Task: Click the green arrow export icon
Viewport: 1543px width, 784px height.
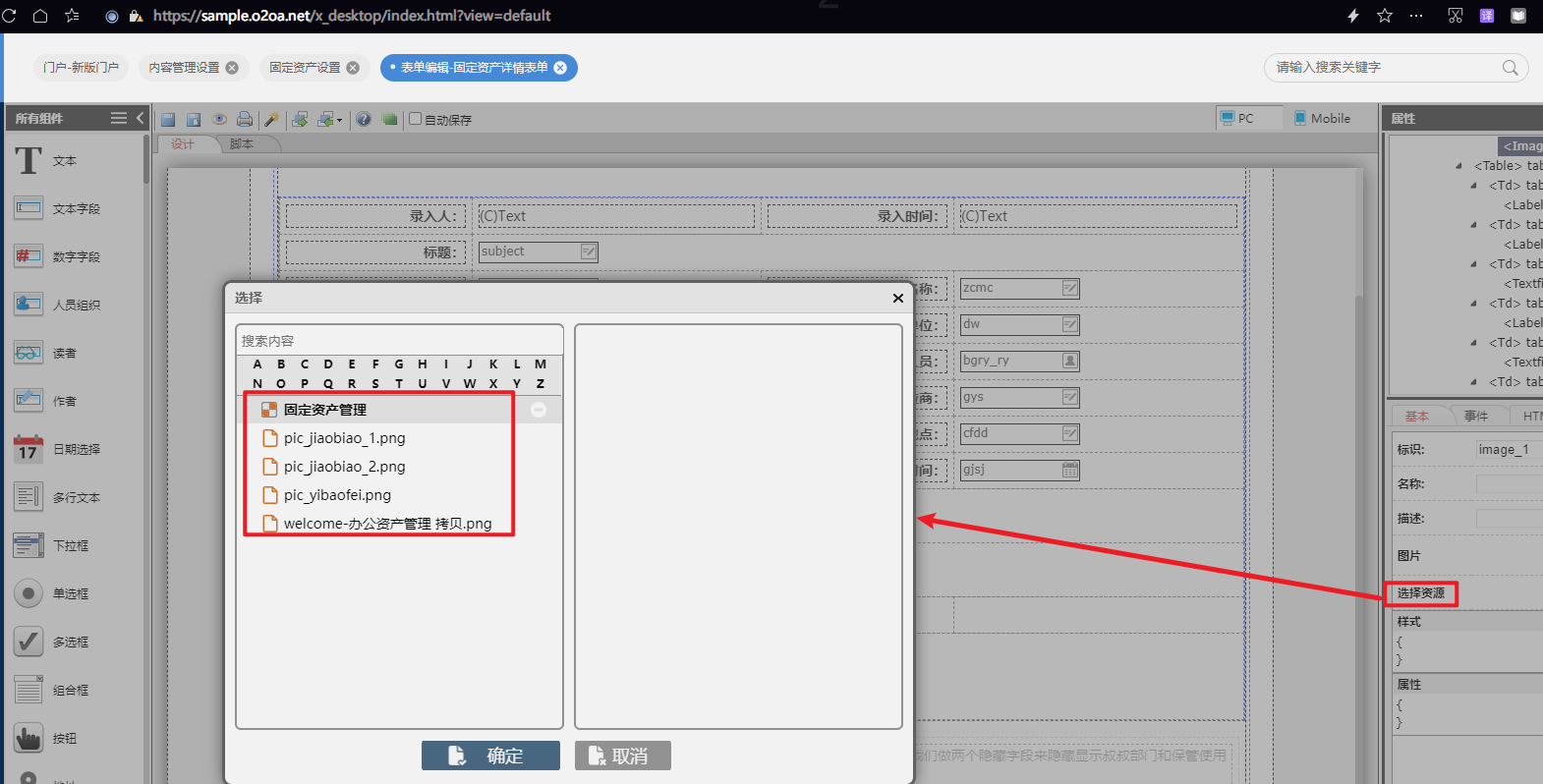Action: [300, 119]
